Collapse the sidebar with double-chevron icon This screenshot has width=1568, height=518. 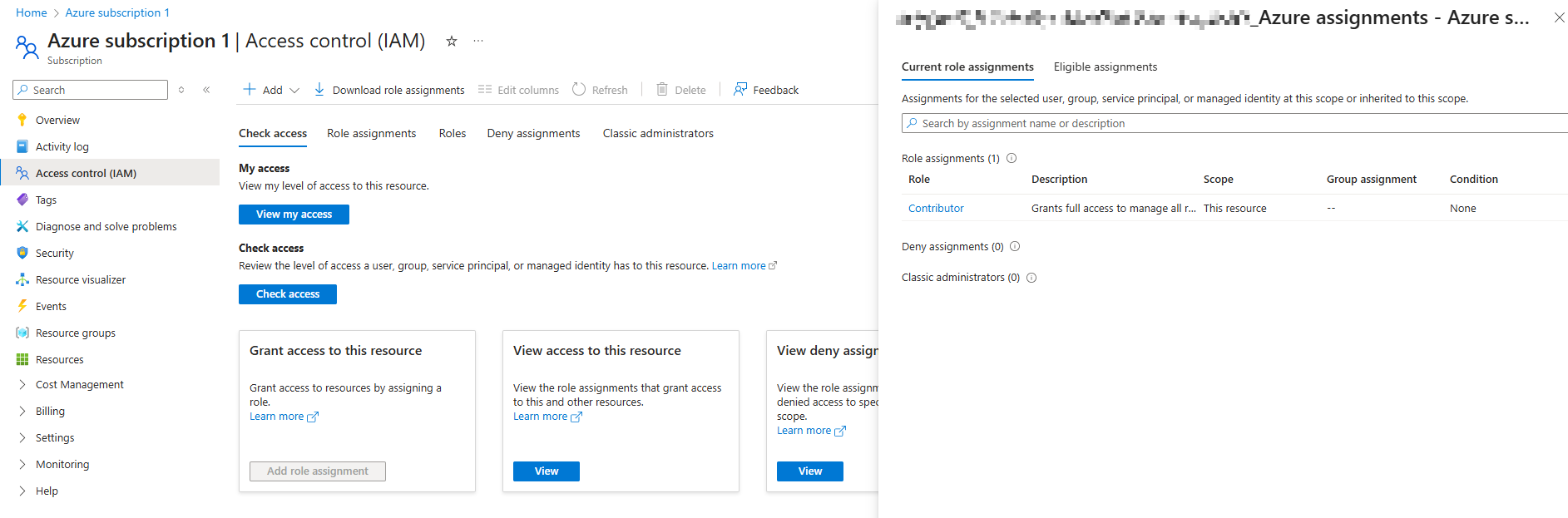click(206, 90)
